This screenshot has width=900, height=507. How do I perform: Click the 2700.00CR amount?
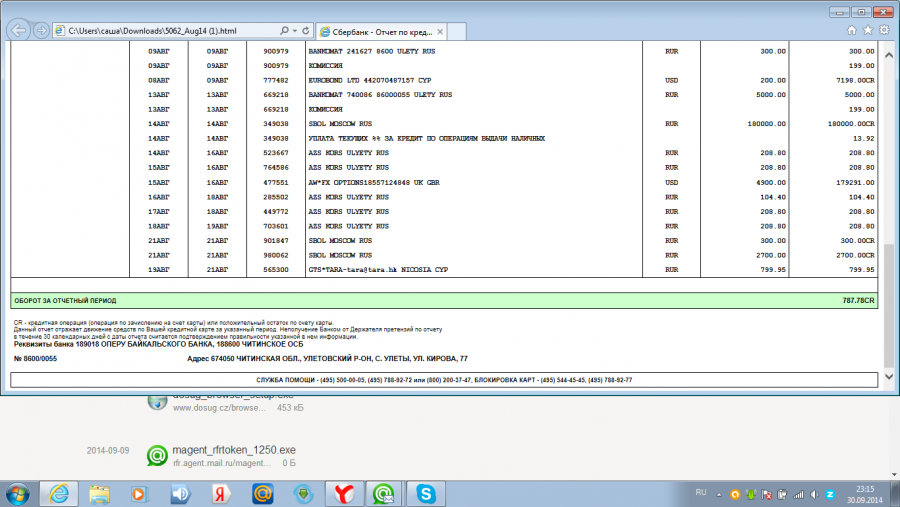(855, 255)
